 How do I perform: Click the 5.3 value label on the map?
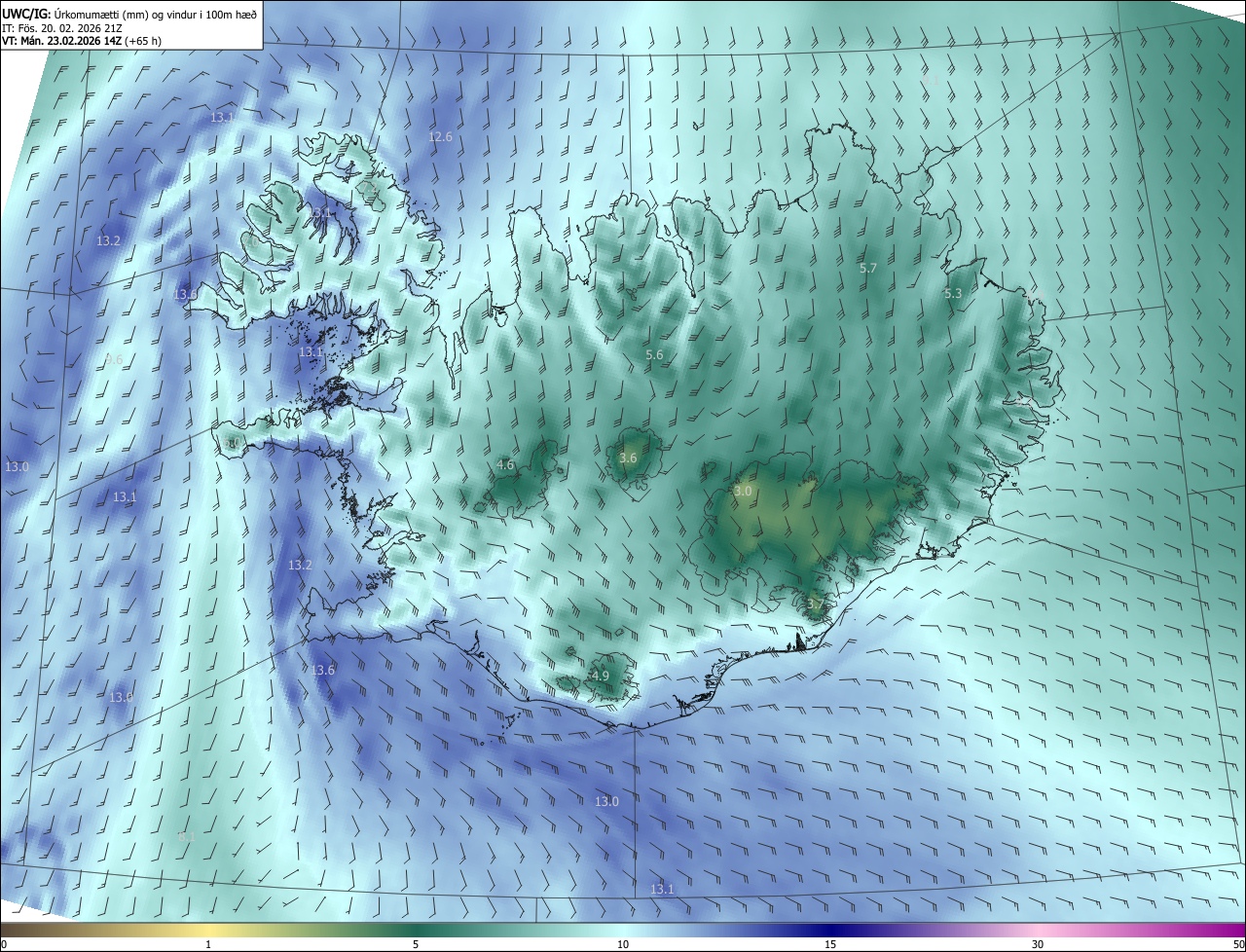click(953, 293)
